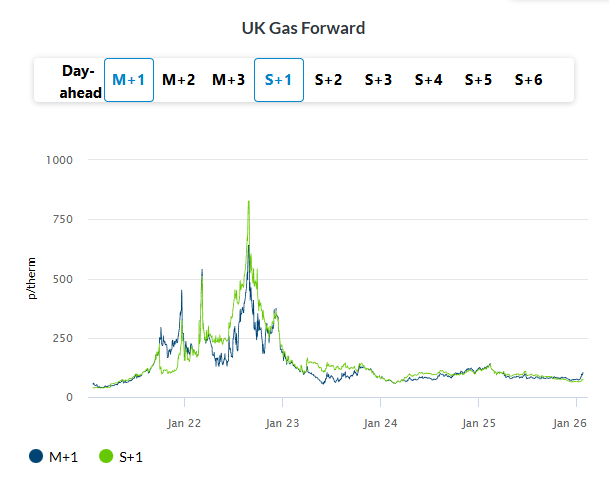Show the M+3 contract series
This screenshot has width=609, height=479.
click(228, 80)
